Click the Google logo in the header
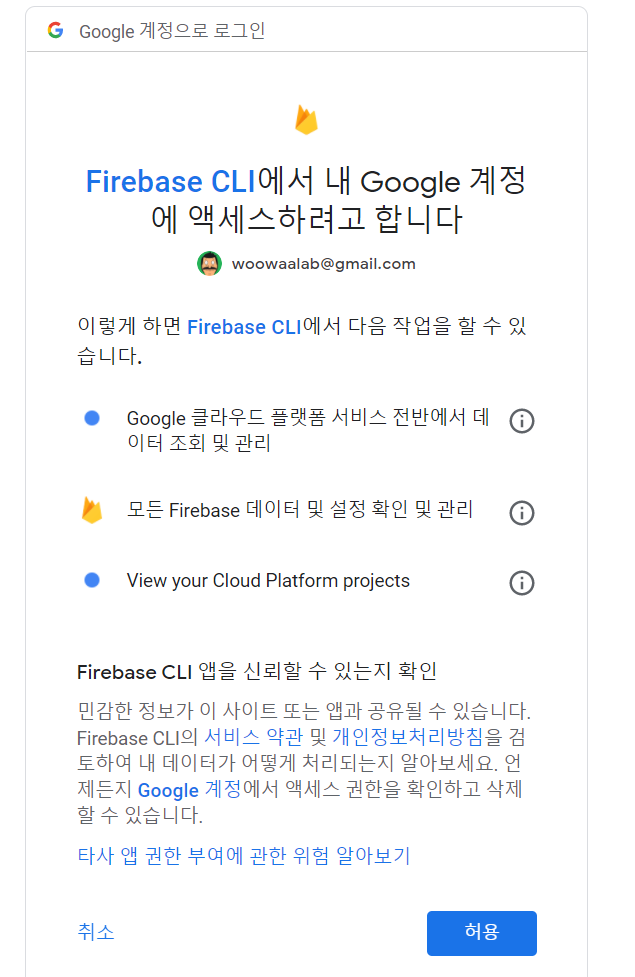This screenshot has width=635, height=977. 55,29
